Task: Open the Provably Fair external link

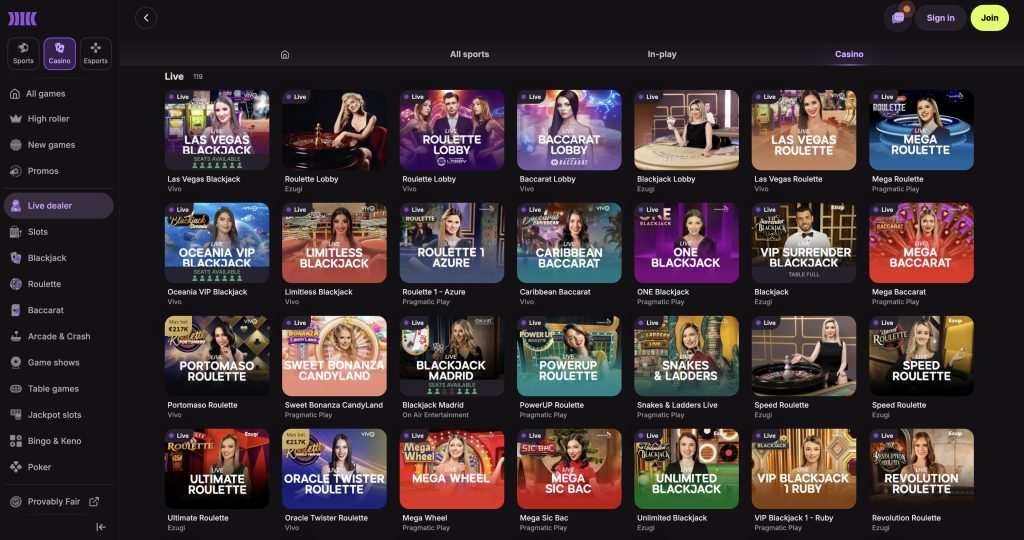Action: pyautogui.click(x=55, y=501)
